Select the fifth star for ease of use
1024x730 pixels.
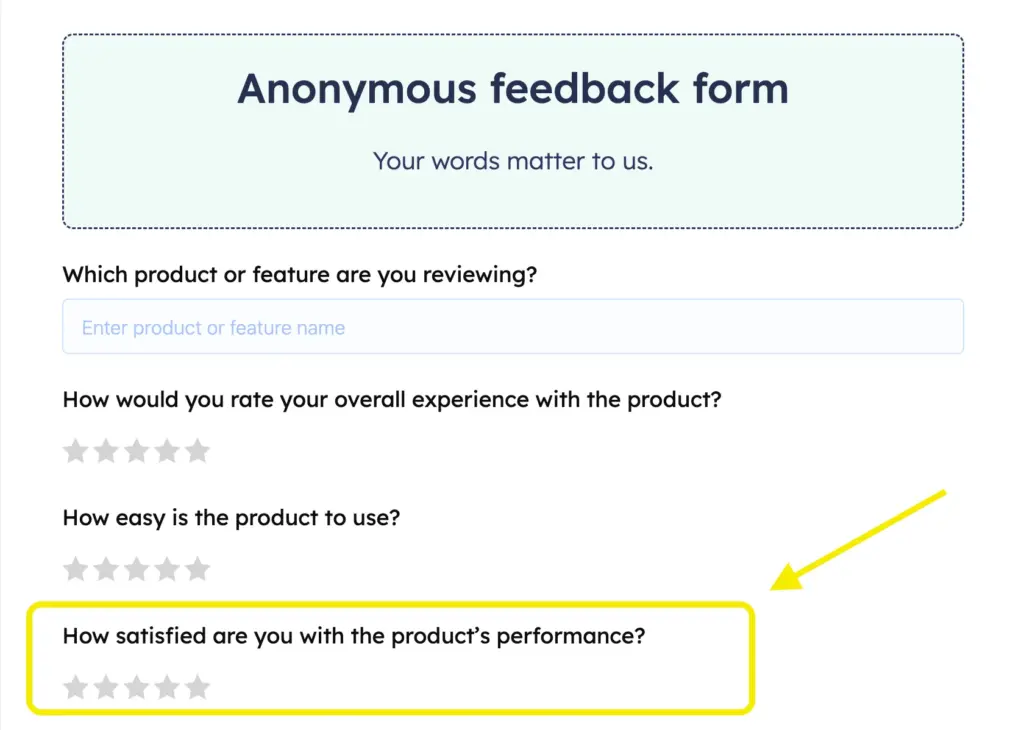(196, 568)
